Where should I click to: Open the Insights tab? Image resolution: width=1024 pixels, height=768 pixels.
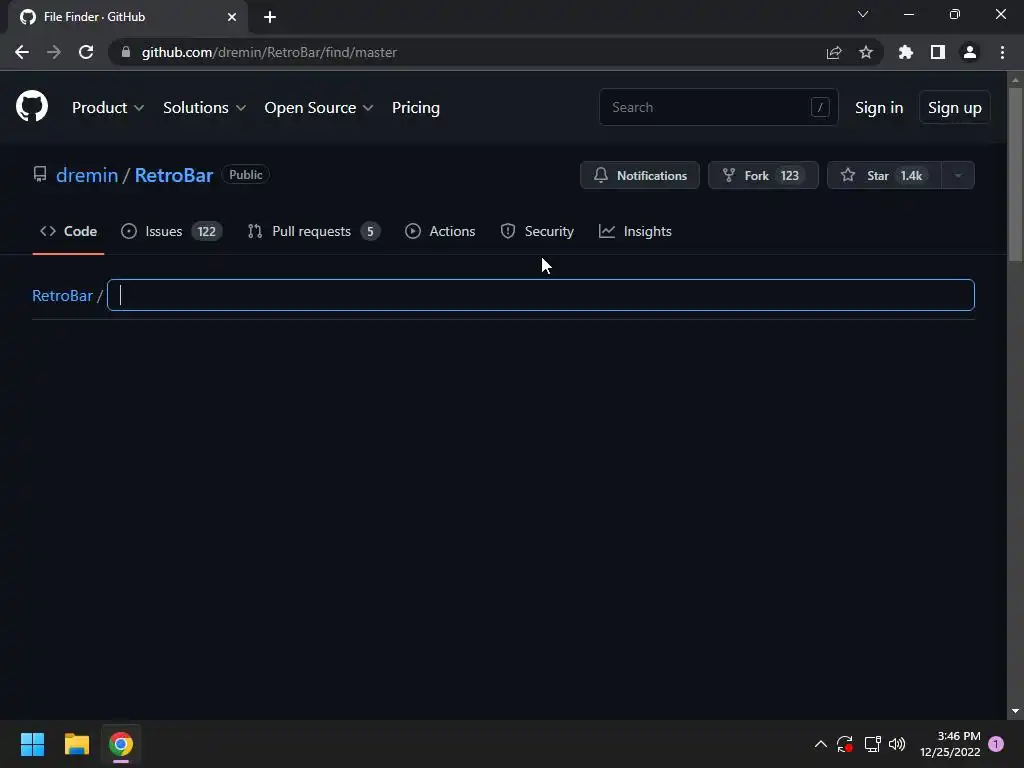click(635, 231)
